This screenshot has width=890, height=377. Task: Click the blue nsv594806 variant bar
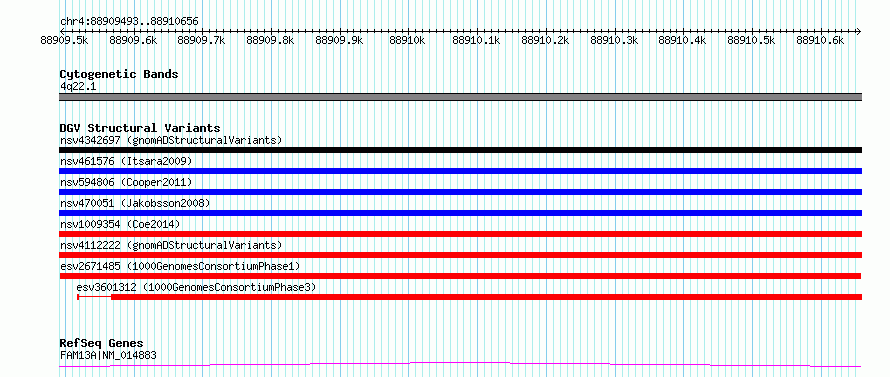tap(460, 192)
